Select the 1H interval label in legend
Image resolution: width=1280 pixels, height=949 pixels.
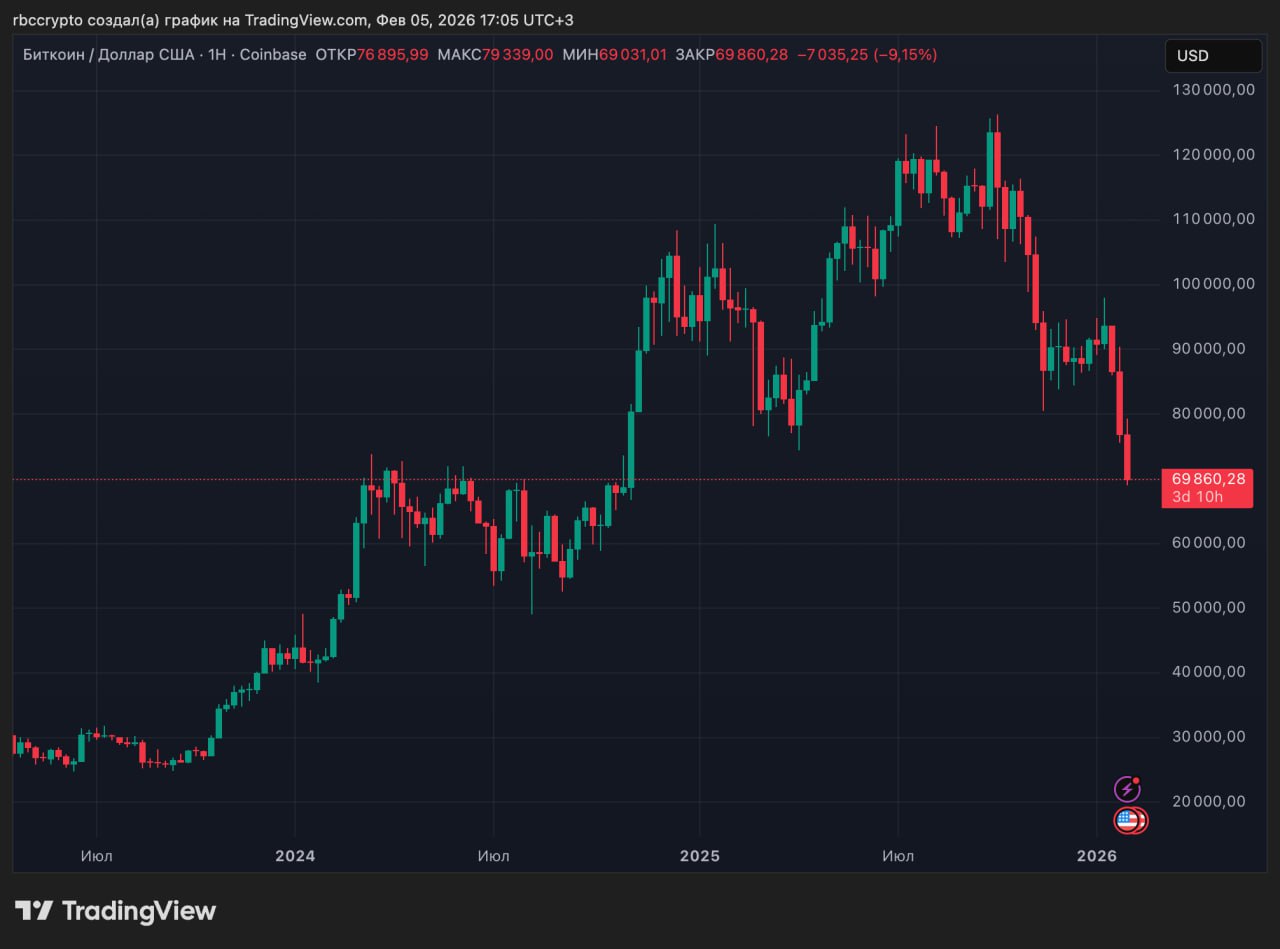click(215, 55)
